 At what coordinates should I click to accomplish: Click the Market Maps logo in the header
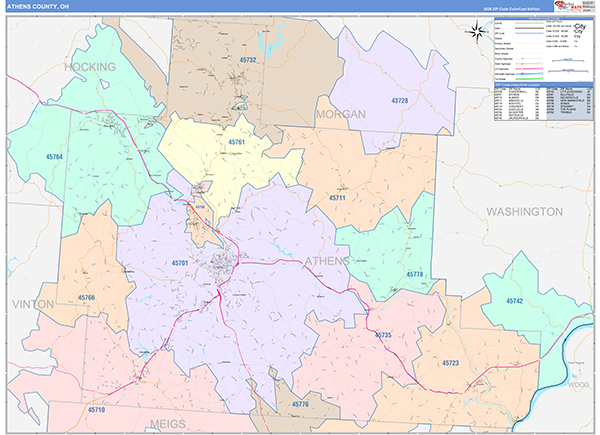[x=568, y=6]
